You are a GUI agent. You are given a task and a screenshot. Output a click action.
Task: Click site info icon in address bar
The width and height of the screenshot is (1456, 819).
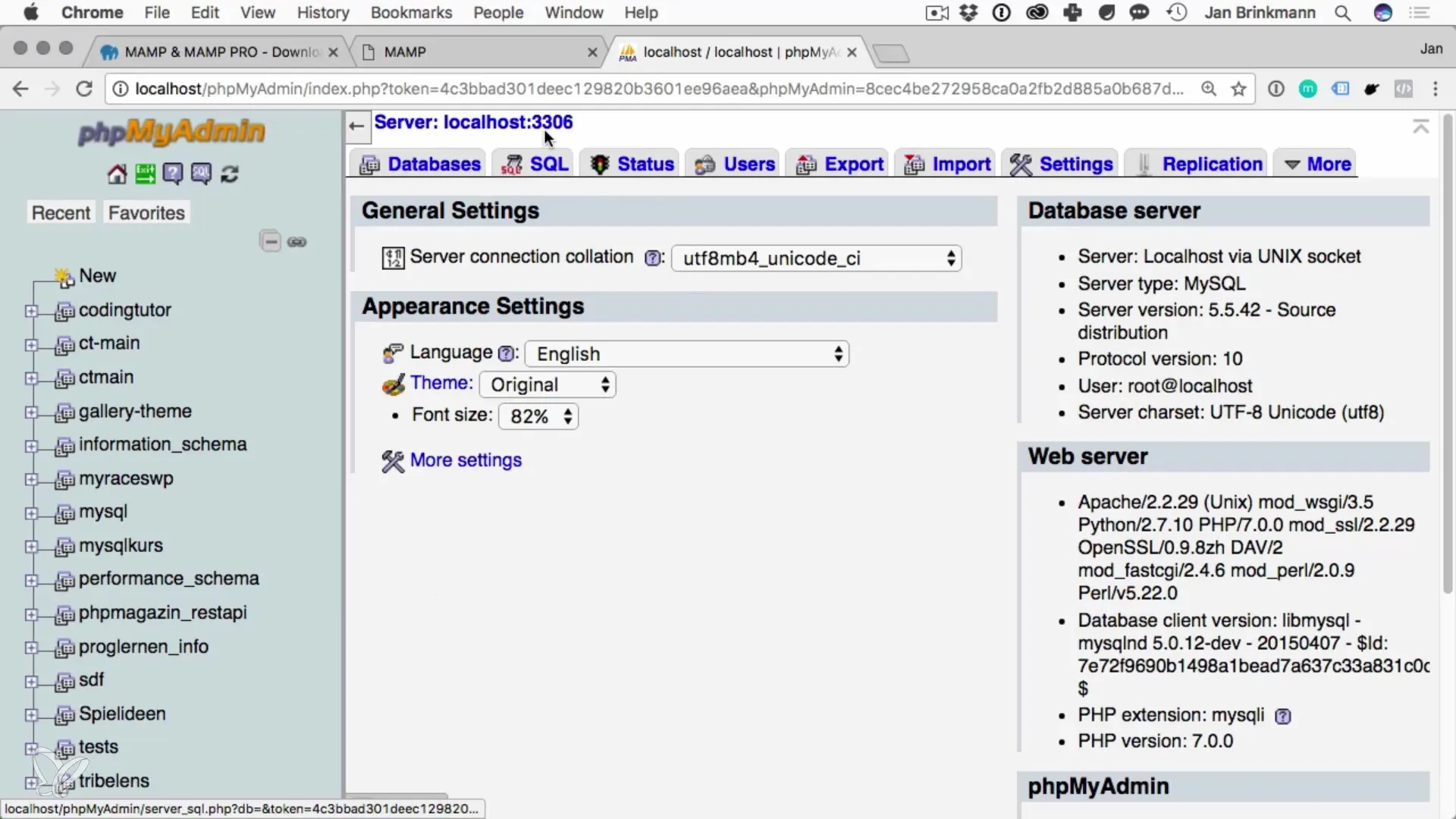[120, 89]
